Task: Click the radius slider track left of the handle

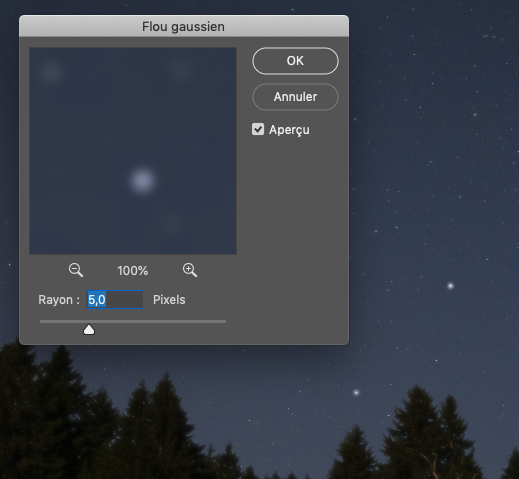Action: (61, 322)
